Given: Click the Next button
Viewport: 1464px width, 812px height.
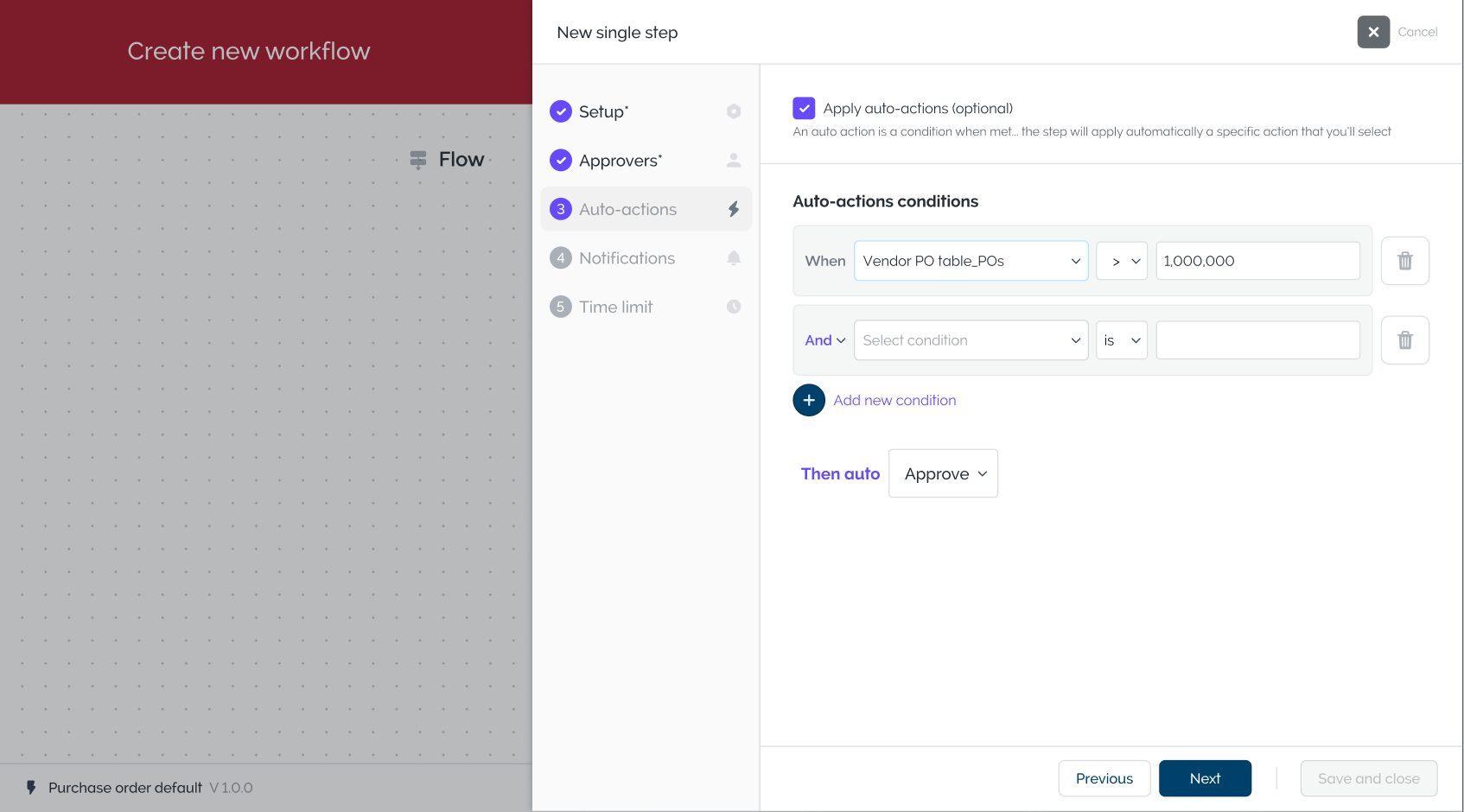Looking at the screenshot, I should [x=1205, y=778].
